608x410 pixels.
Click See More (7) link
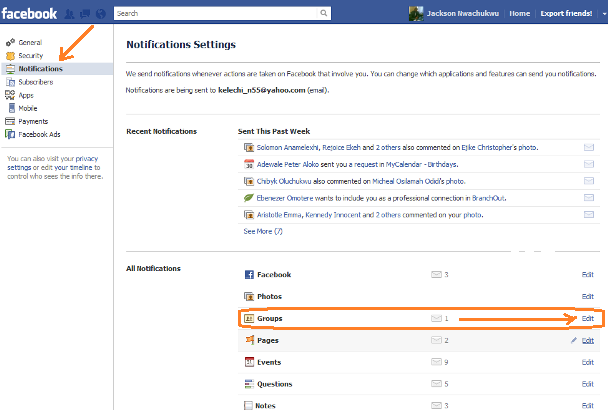(263, 231)
